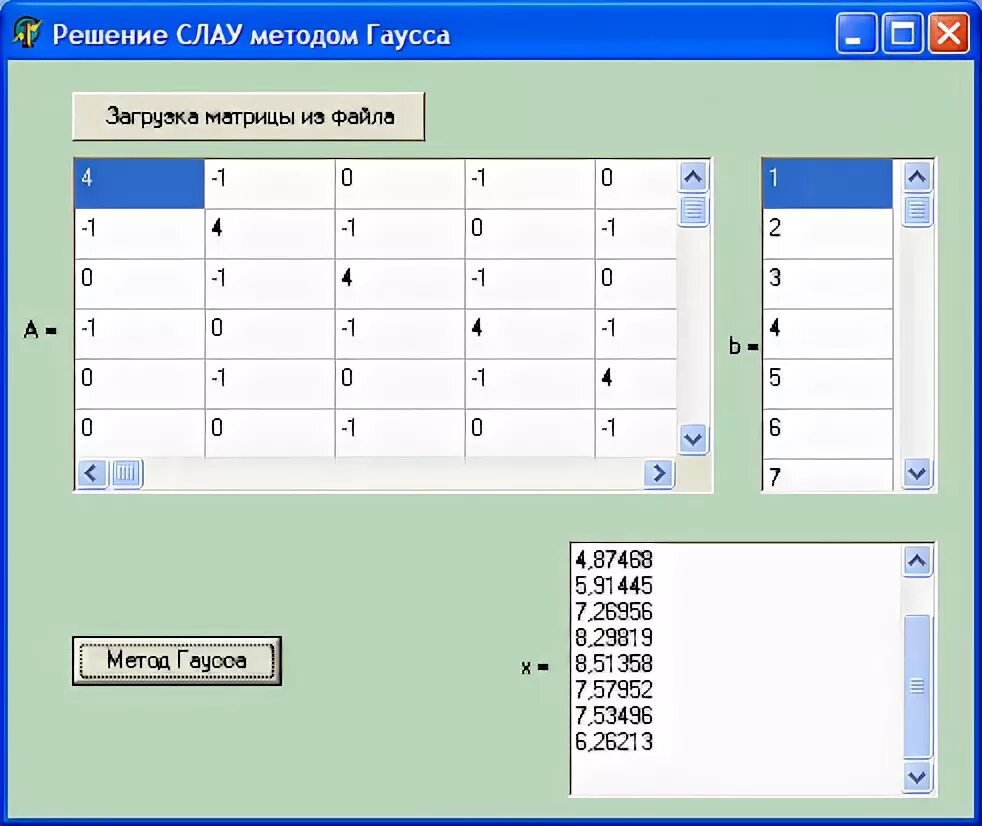Click result value 7,53496

[x=614, y=715]
